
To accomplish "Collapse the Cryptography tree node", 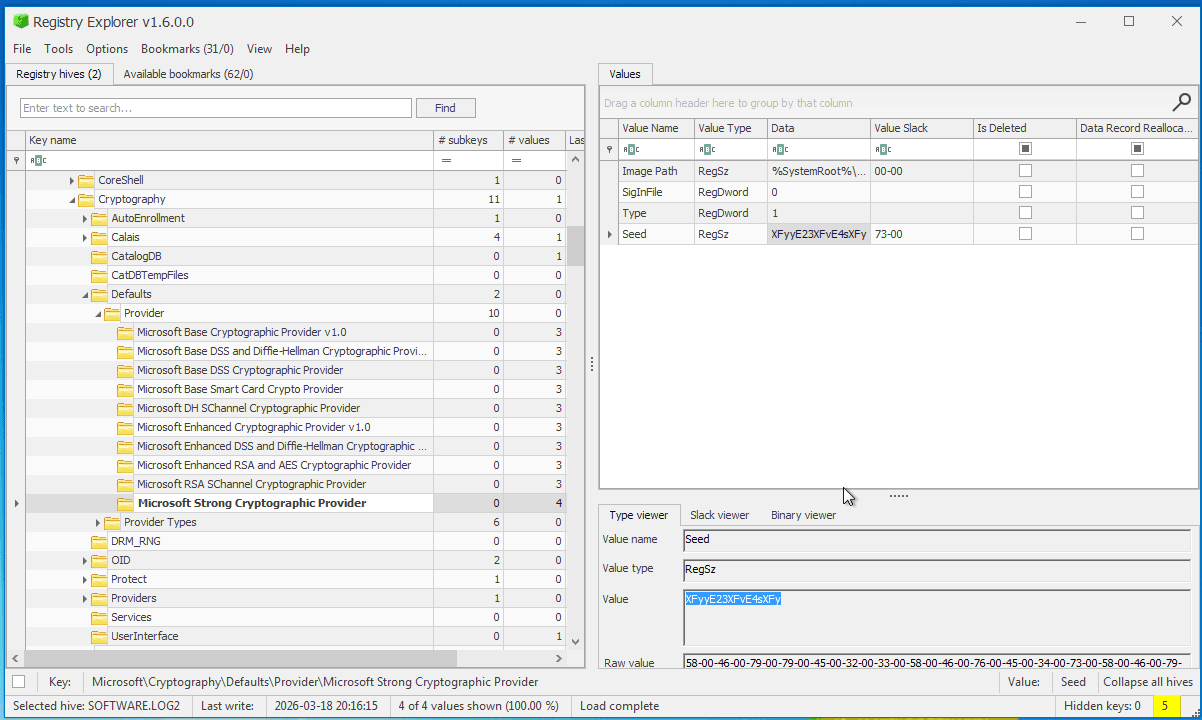I will click(72, 200).
